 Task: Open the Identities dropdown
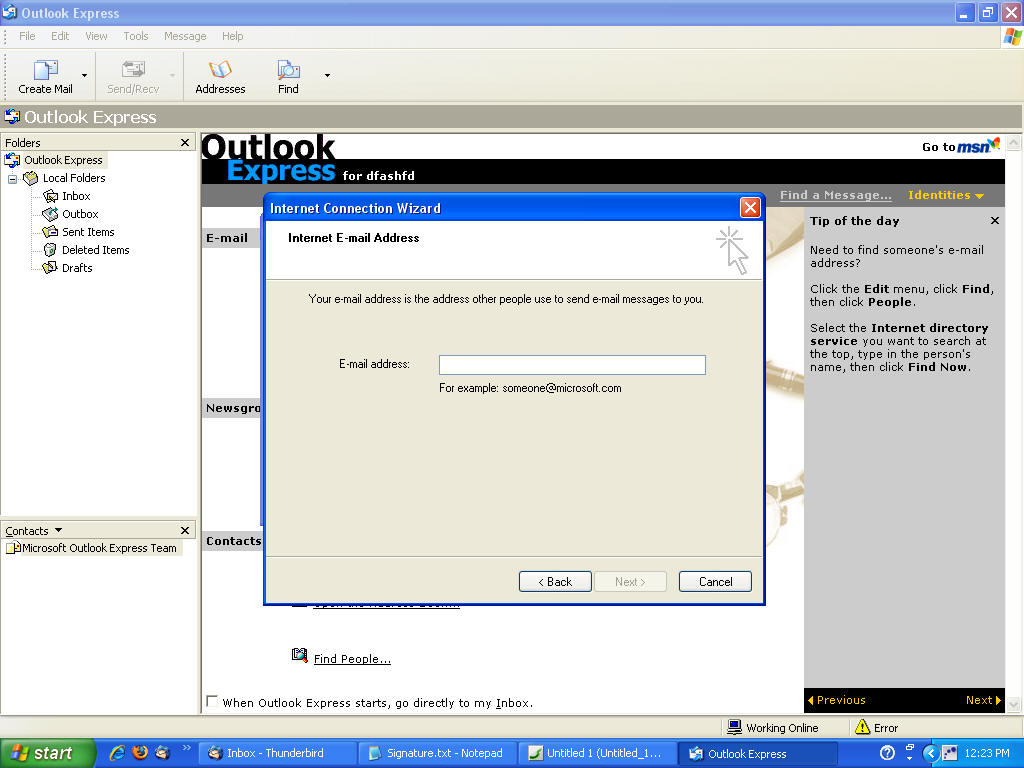click(x=946, y=195)
